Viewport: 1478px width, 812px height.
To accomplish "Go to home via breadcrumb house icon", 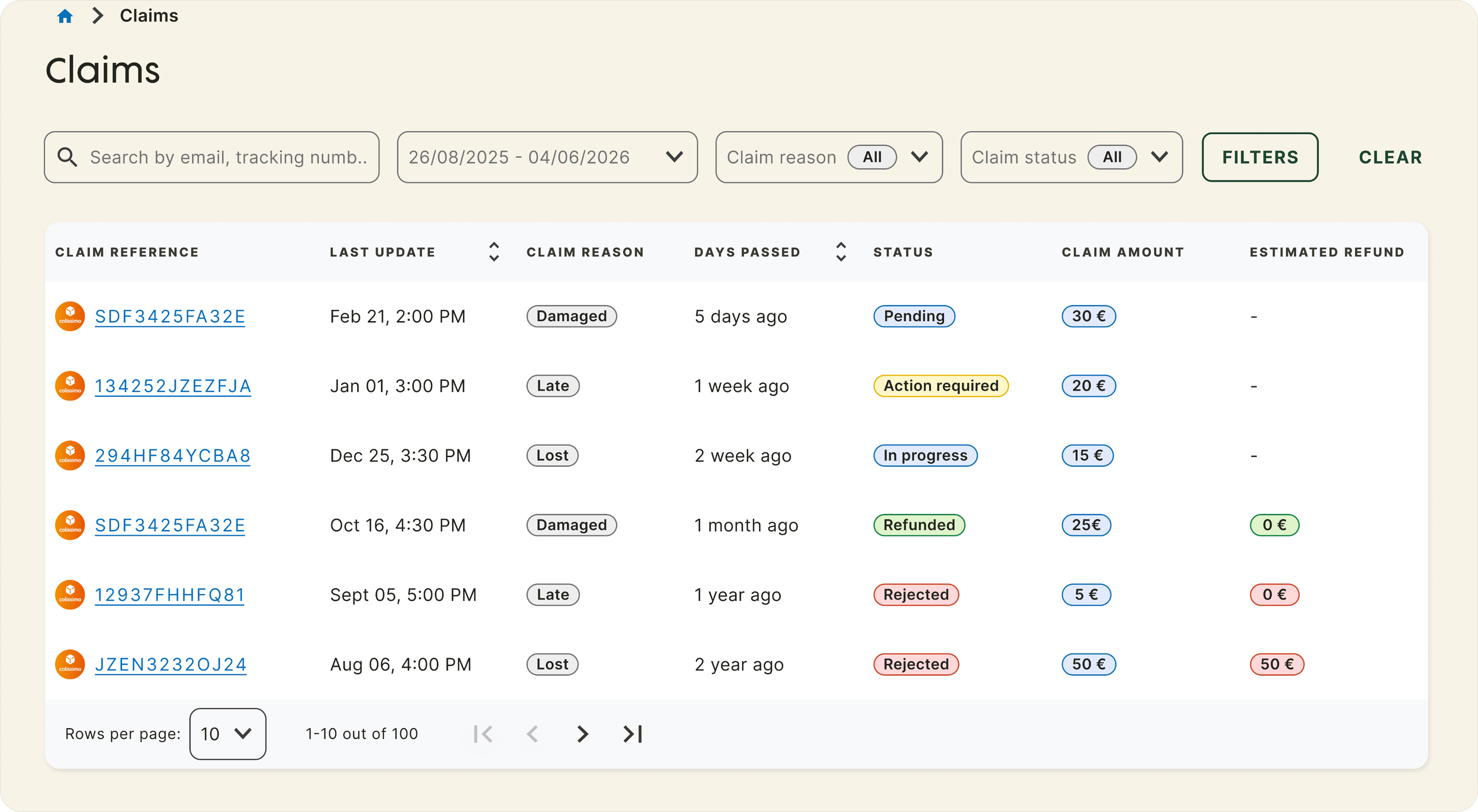I will 65,16.
